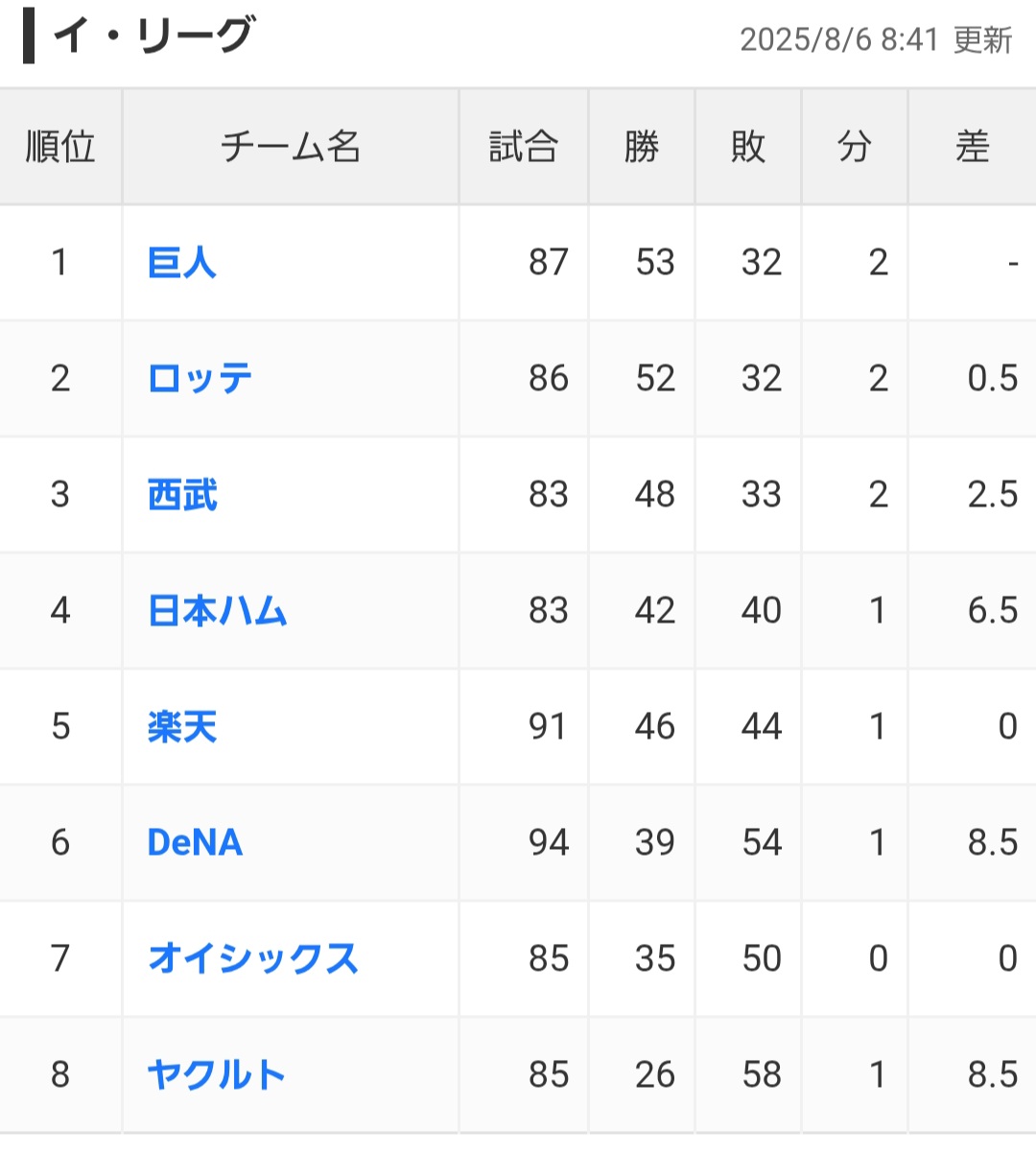This screenshot has width=1036, height=1154.
Task: Click the 順位 column header
Action: (60, 147)
